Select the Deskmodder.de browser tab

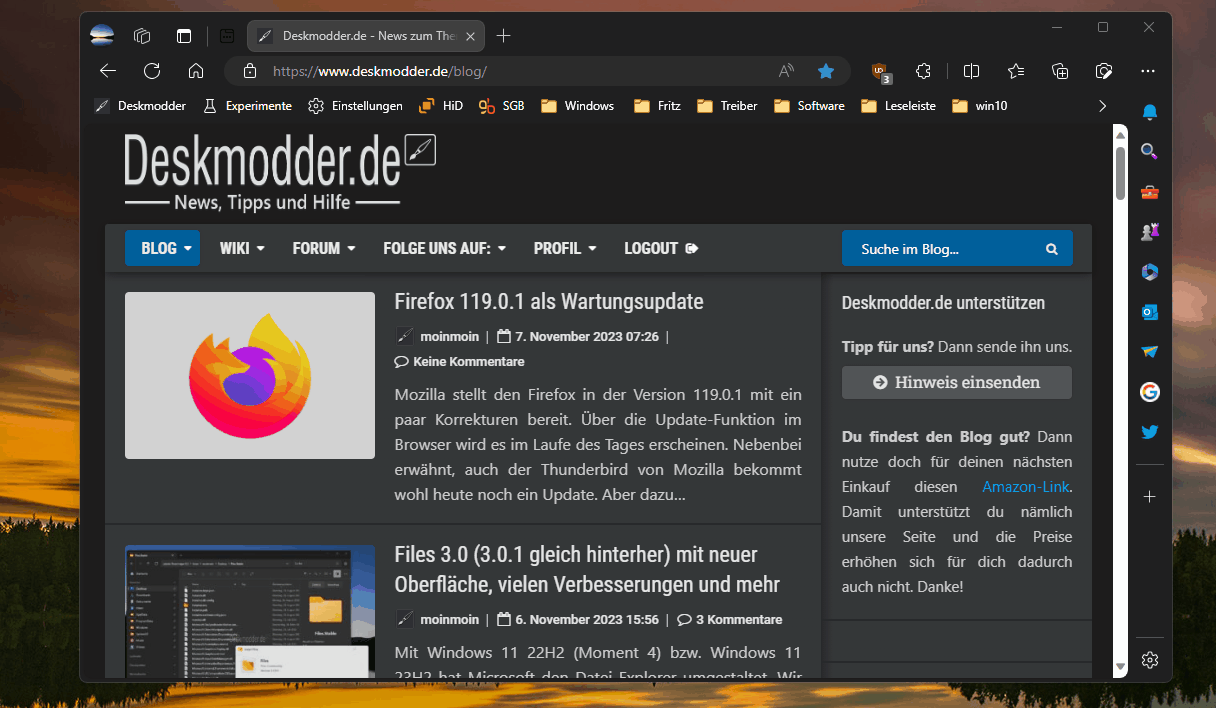(366, 36)
